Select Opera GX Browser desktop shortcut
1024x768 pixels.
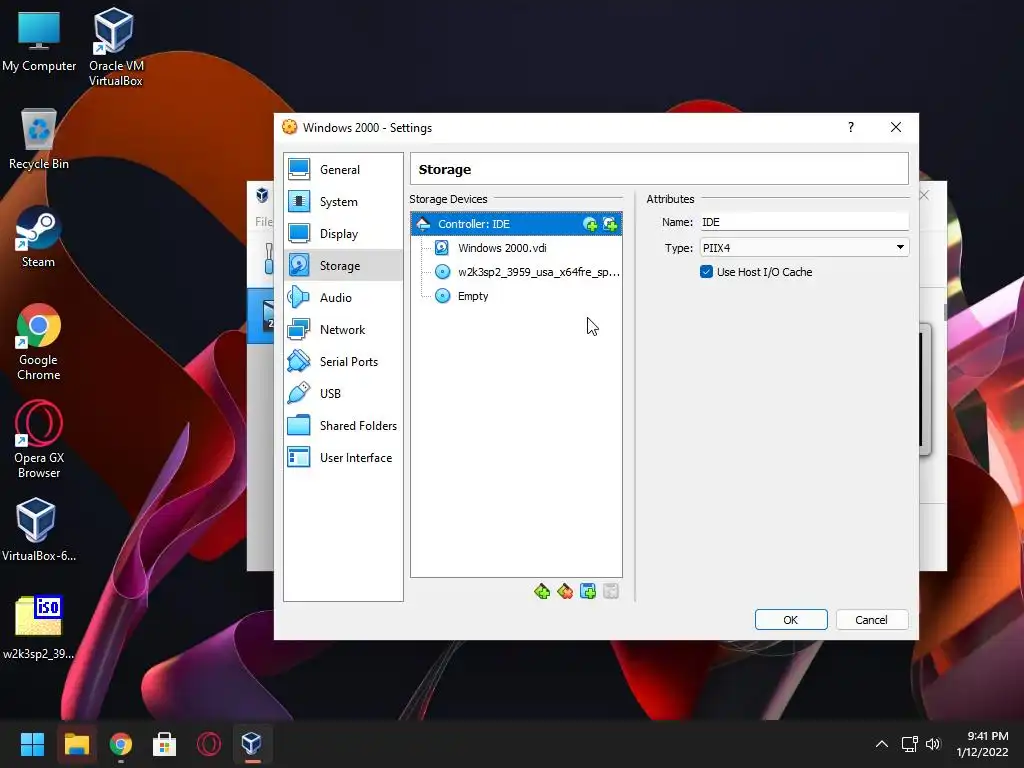[39, 440]
